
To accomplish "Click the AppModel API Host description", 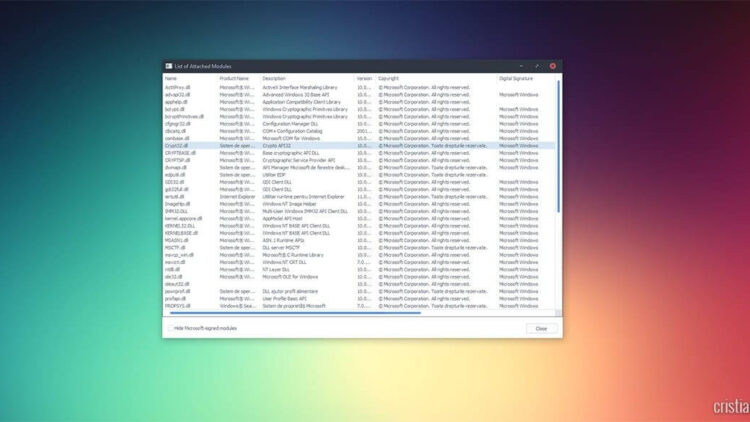I will point(282,219).
